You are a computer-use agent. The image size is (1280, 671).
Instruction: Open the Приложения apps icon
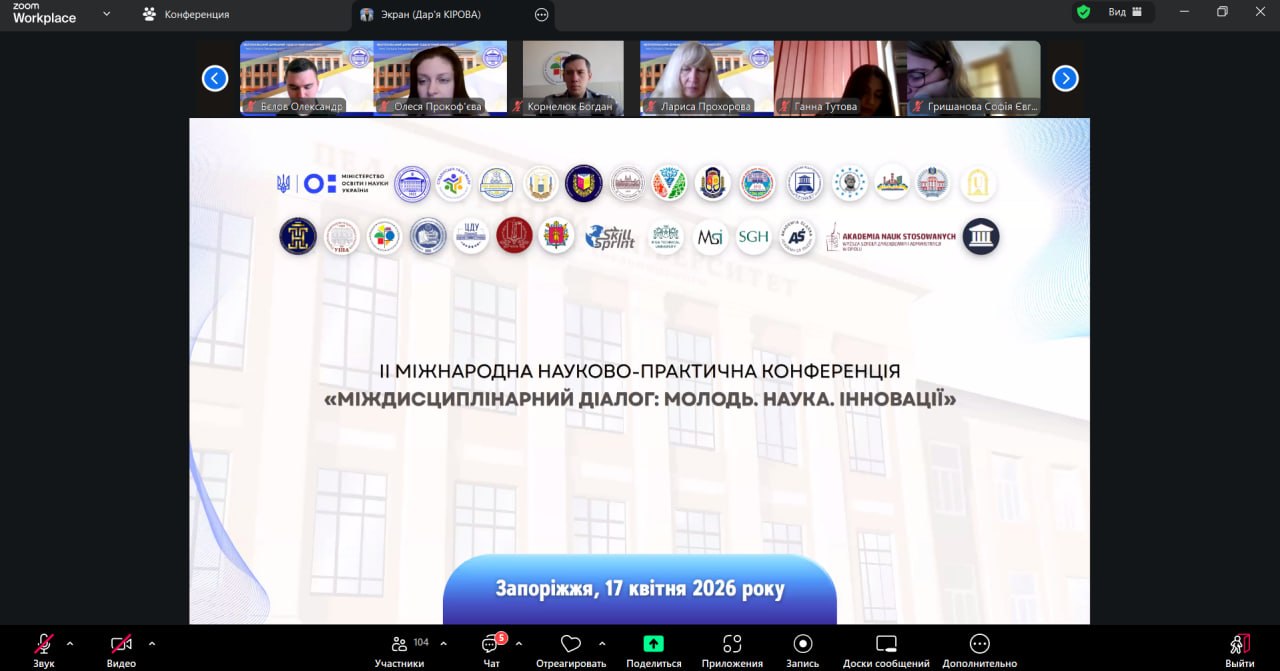point(732,644)
